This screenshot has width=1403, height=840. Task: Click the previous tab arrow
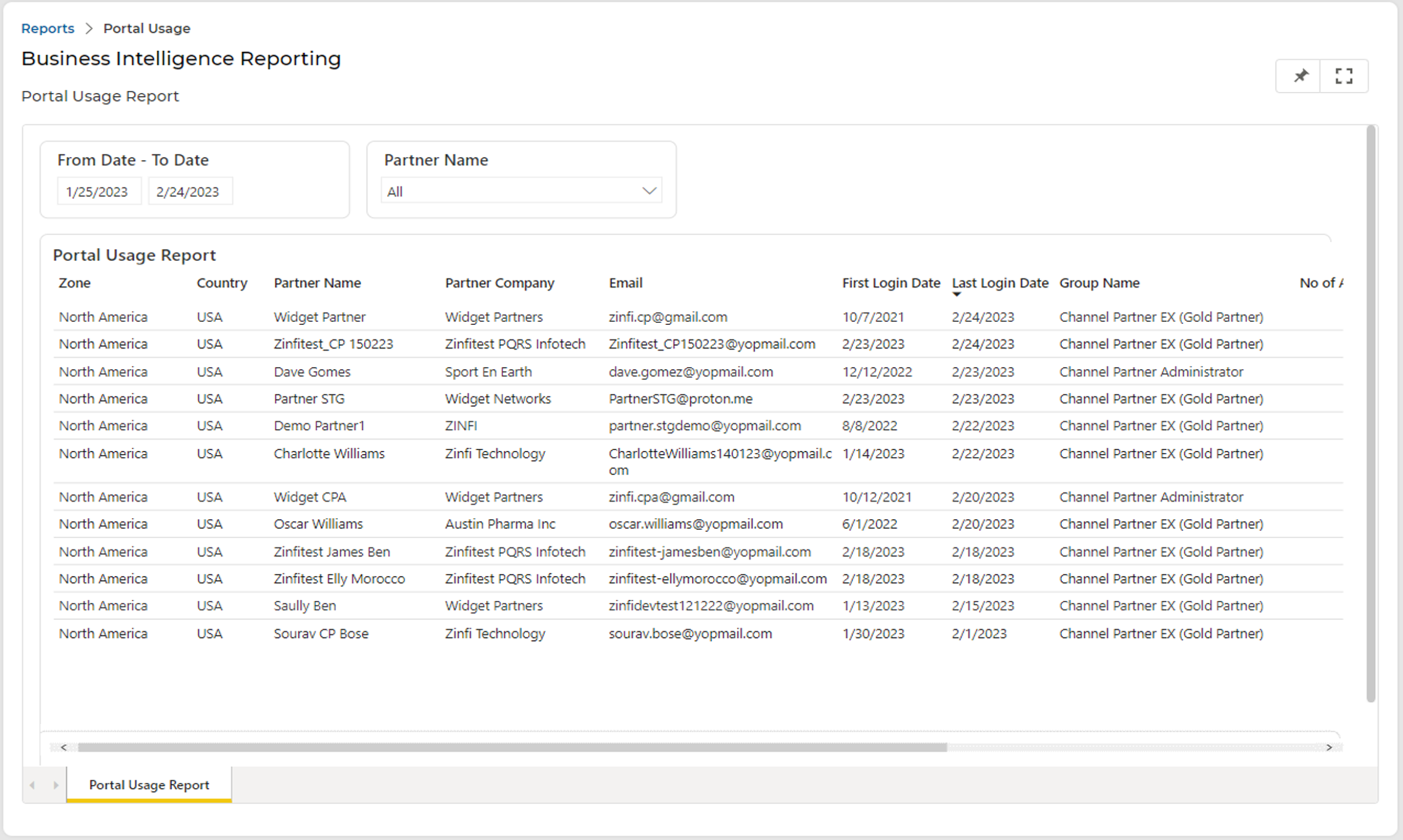pos(33,785)
